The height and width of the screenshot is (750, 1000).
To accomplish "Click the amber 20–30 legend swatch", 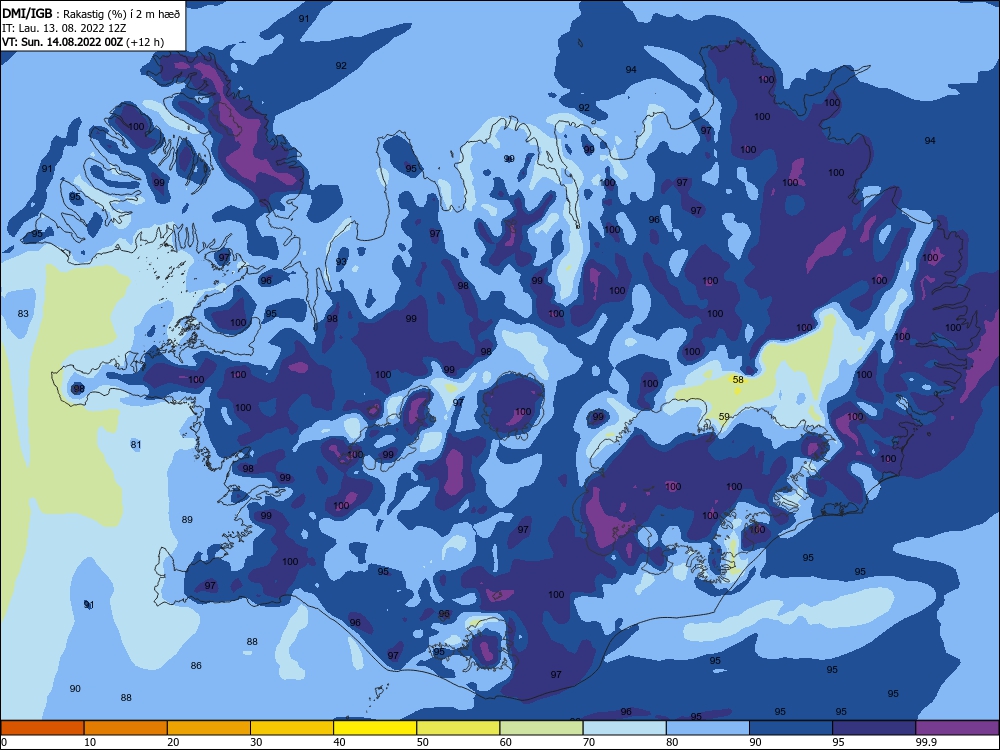I will click(209, 728).
